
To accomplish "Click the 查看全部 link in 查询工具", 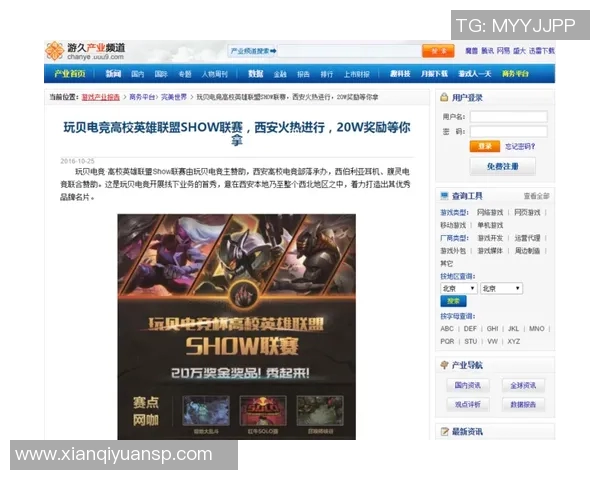I will point(536,196).
